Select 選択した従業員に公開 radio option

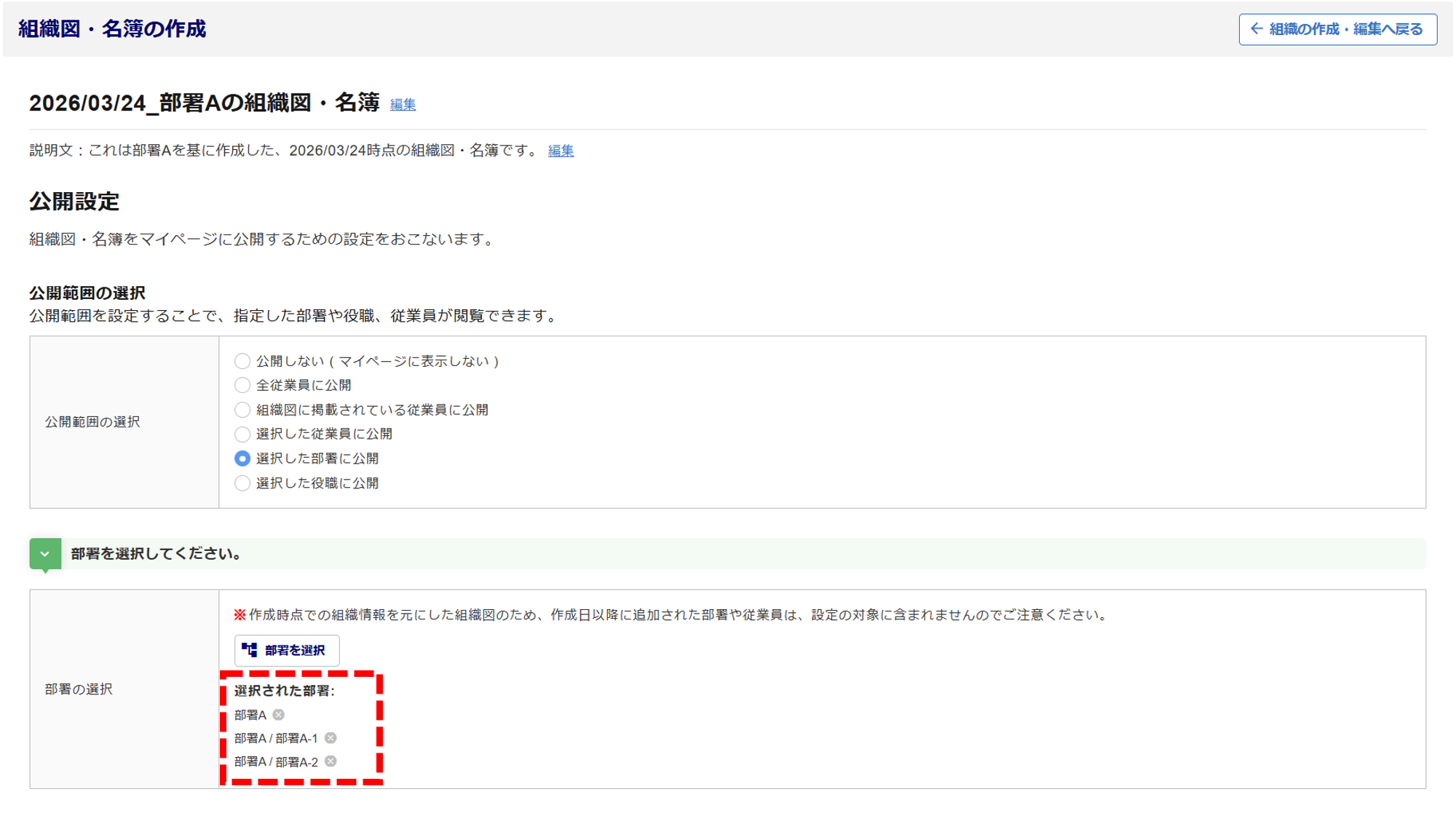point(242,435)
